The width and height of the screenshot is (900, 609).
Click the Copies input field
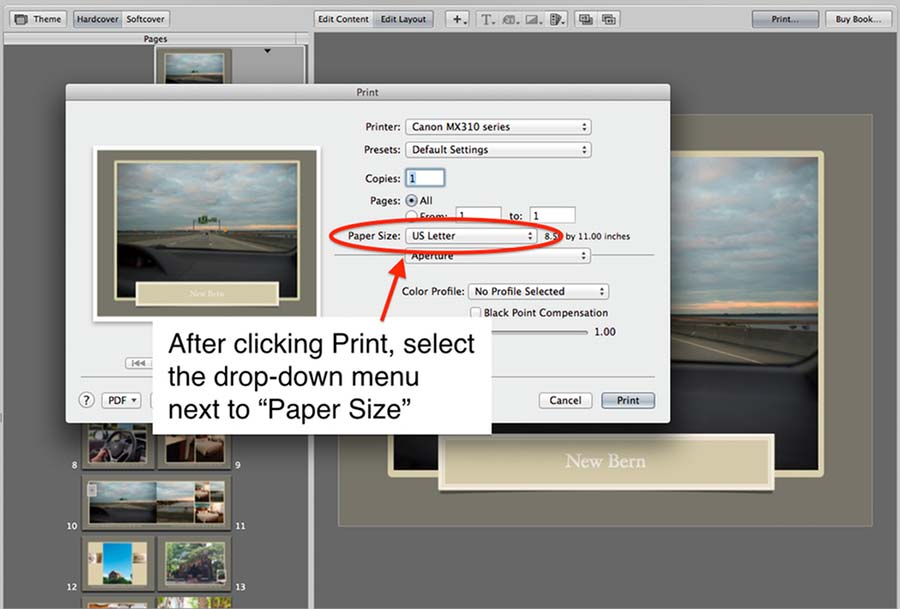pos(425,178)
